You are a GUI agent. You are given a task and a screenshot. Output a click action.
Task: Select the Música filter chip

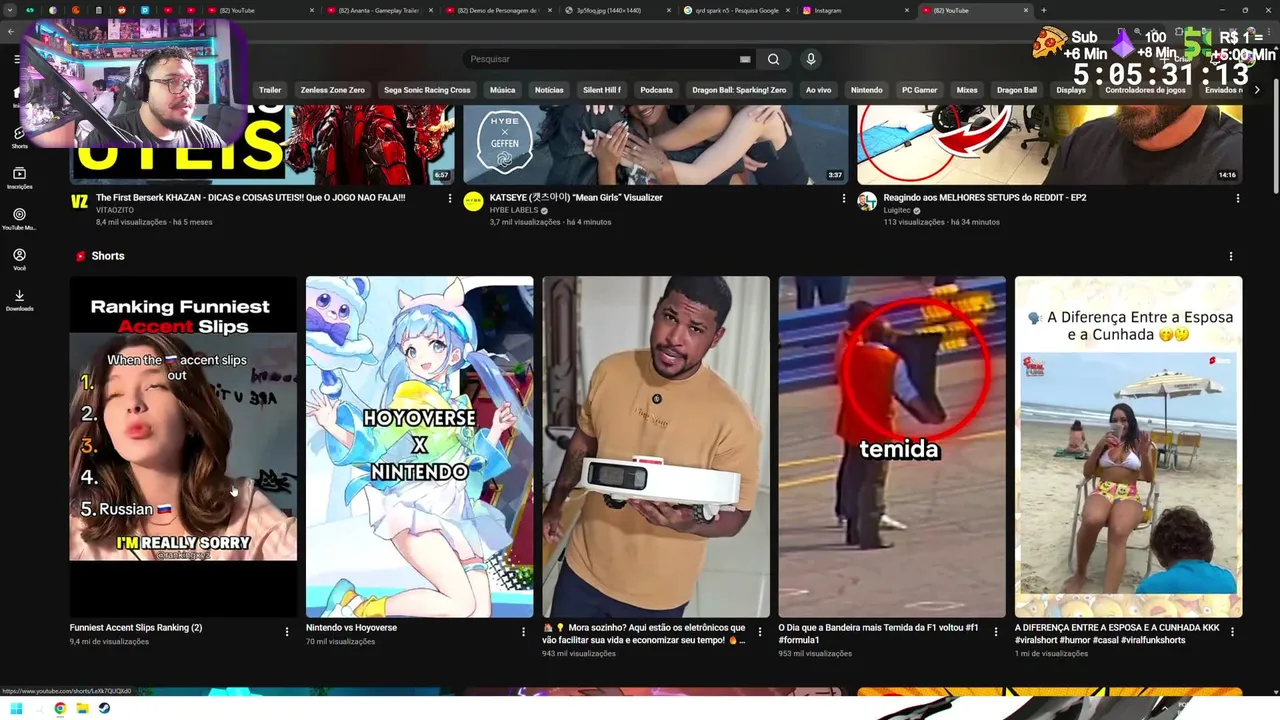point(503,90)
